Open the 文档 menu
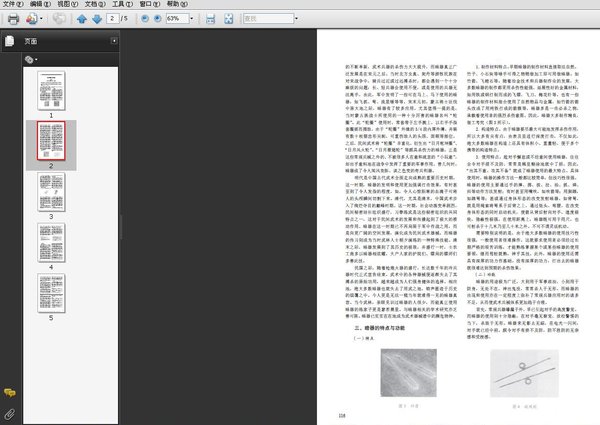Viewport: 600px width, 425px height. [x=95, y=4]
